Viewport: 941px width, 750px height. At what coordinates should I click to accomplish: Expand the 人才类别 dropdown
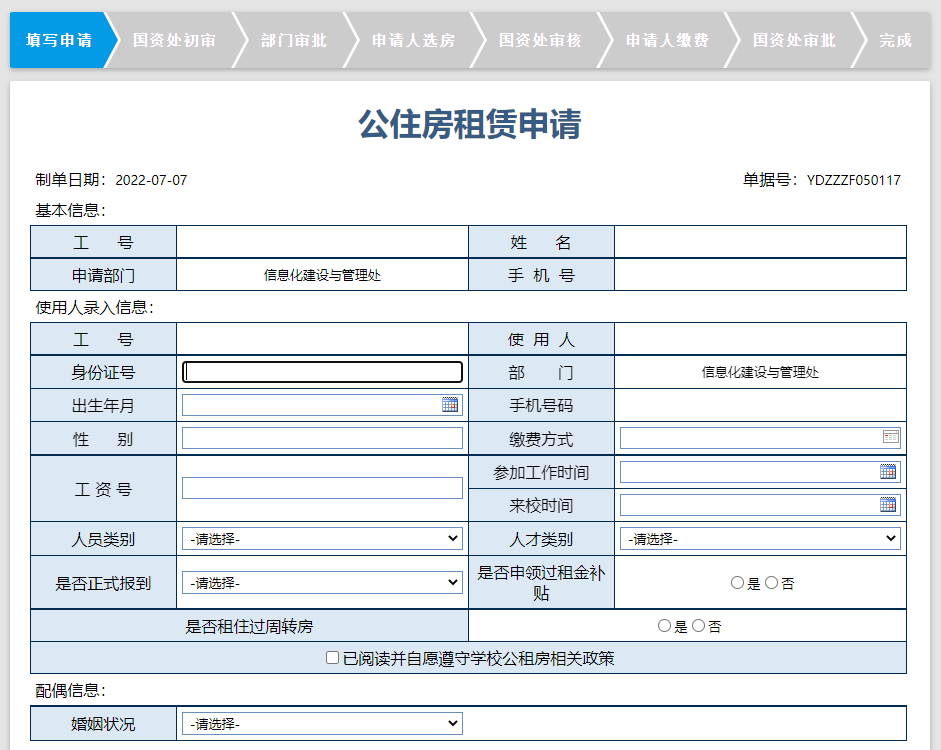tap(760, 539)
